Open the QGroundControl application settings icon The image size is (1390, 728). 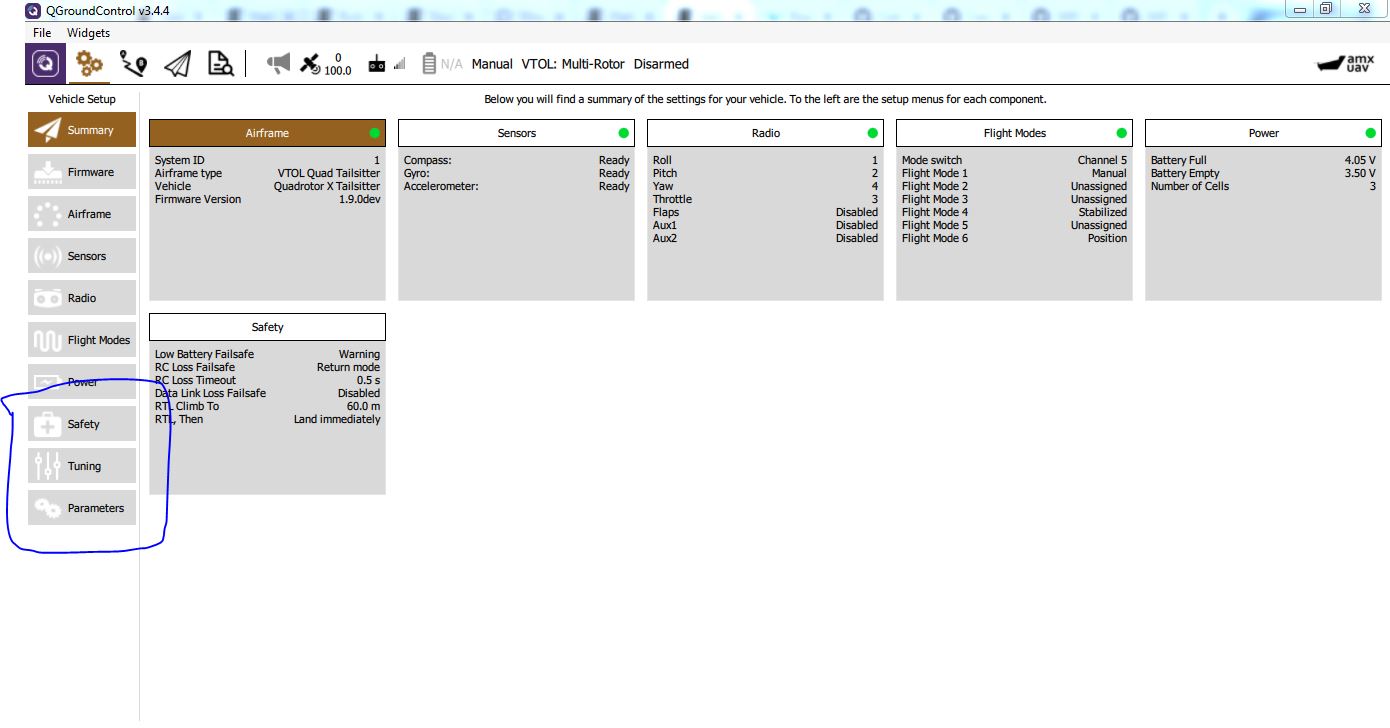click(x=45, y=64)
